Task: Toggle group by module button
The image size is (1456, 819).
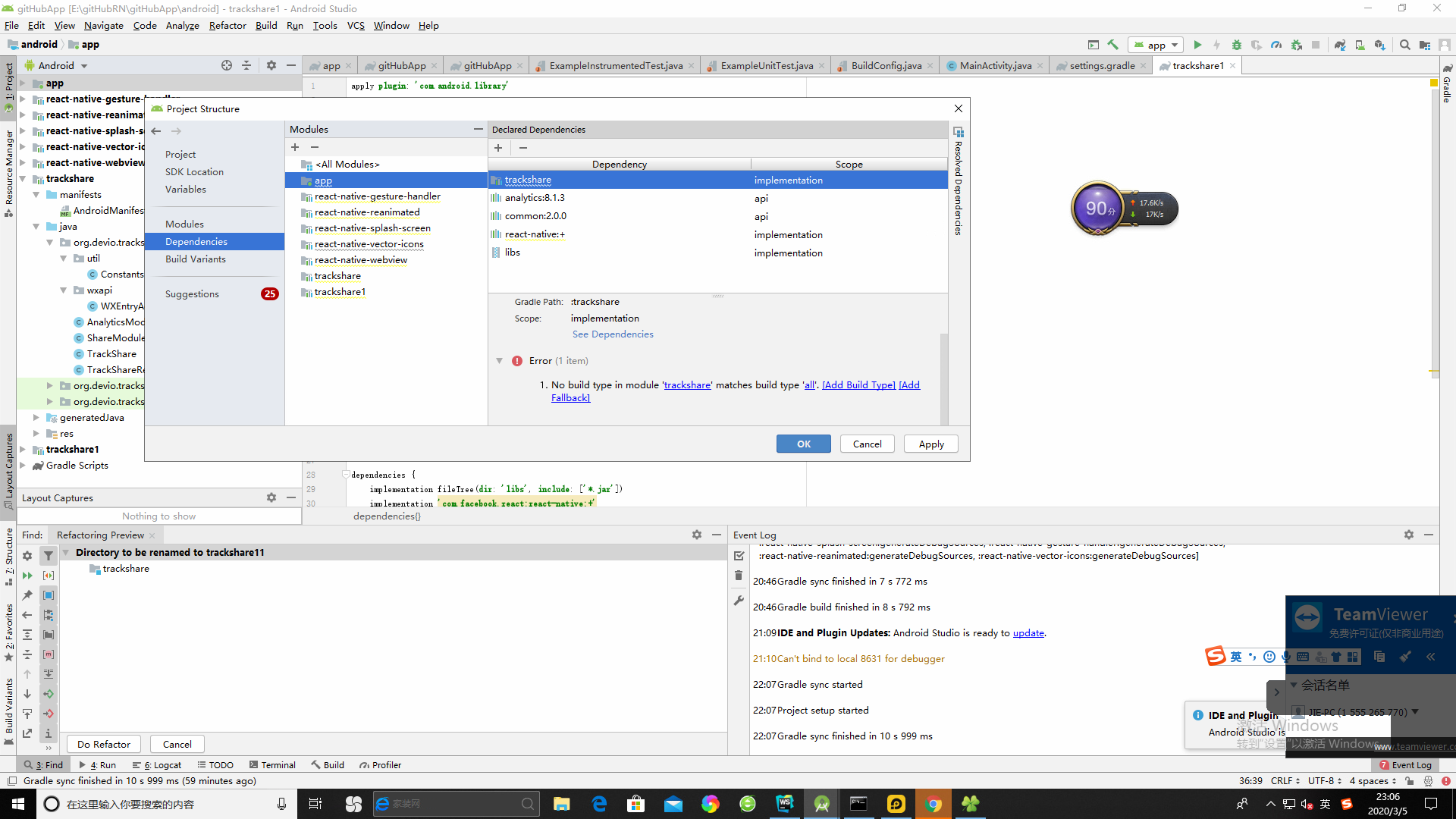Action: pyautogui.click(x=48, y=595)
